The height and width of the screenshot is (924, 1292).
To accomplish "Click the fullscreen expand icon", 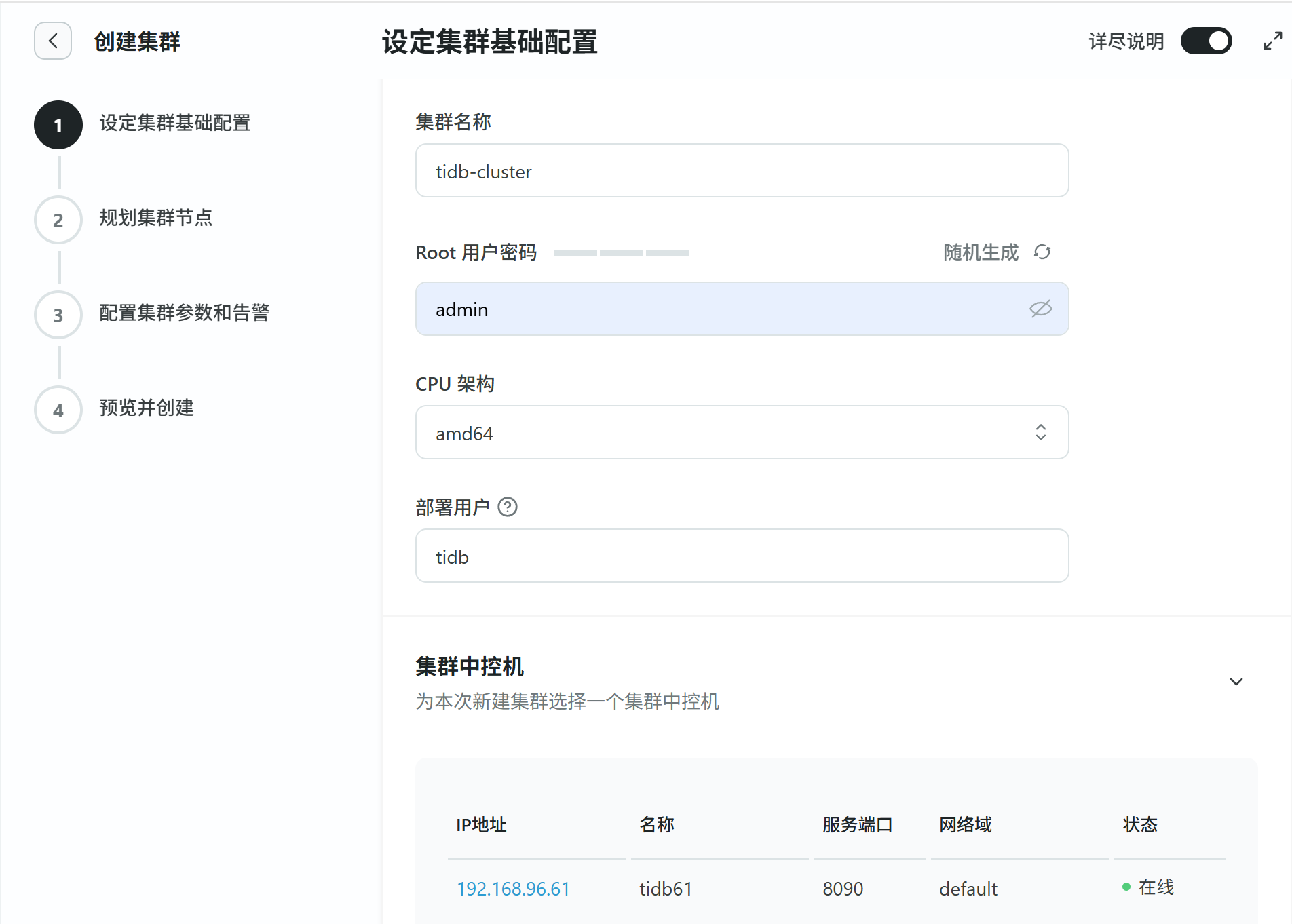I will tap(1272, 41).
